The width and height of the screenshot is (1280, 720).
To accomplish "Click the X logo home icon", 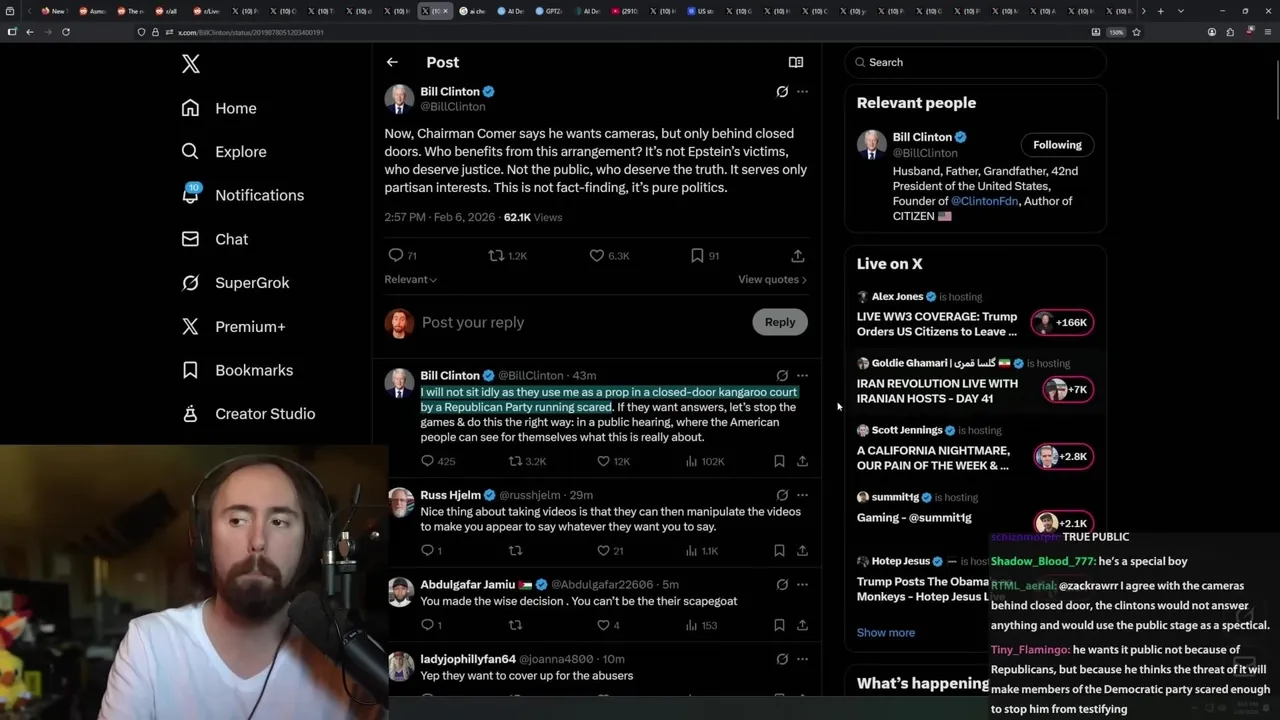I will (x=191, y=64).
